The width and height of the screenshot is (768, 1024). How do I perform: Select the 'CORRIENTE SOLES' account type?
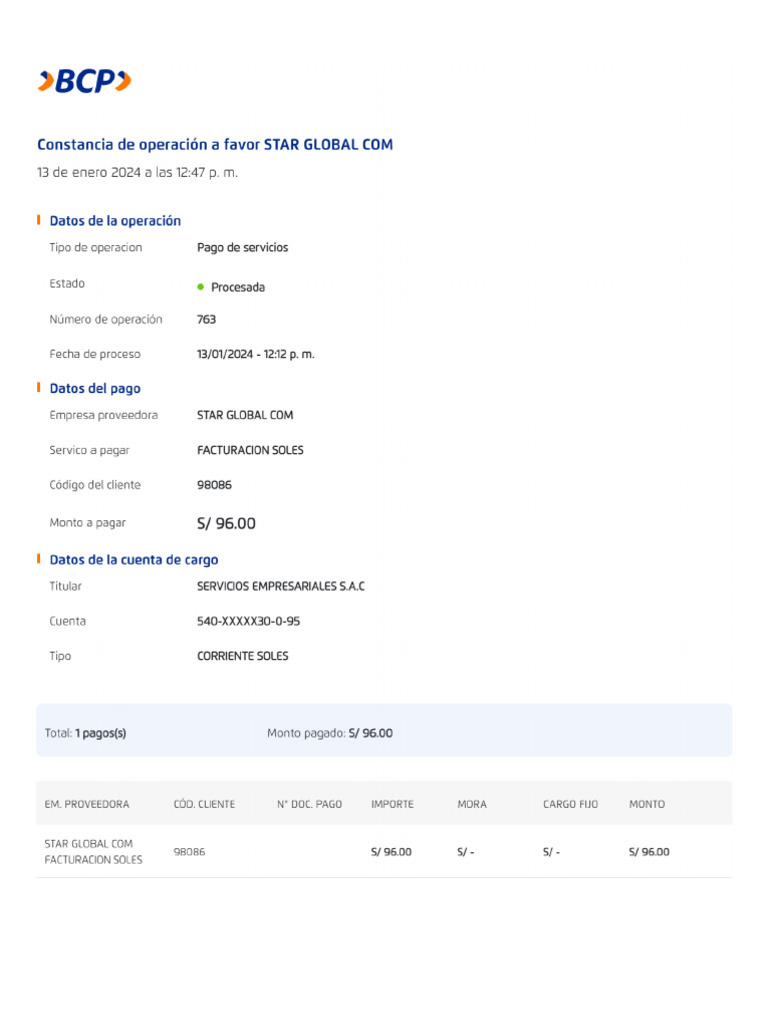(x=242, y=656)
